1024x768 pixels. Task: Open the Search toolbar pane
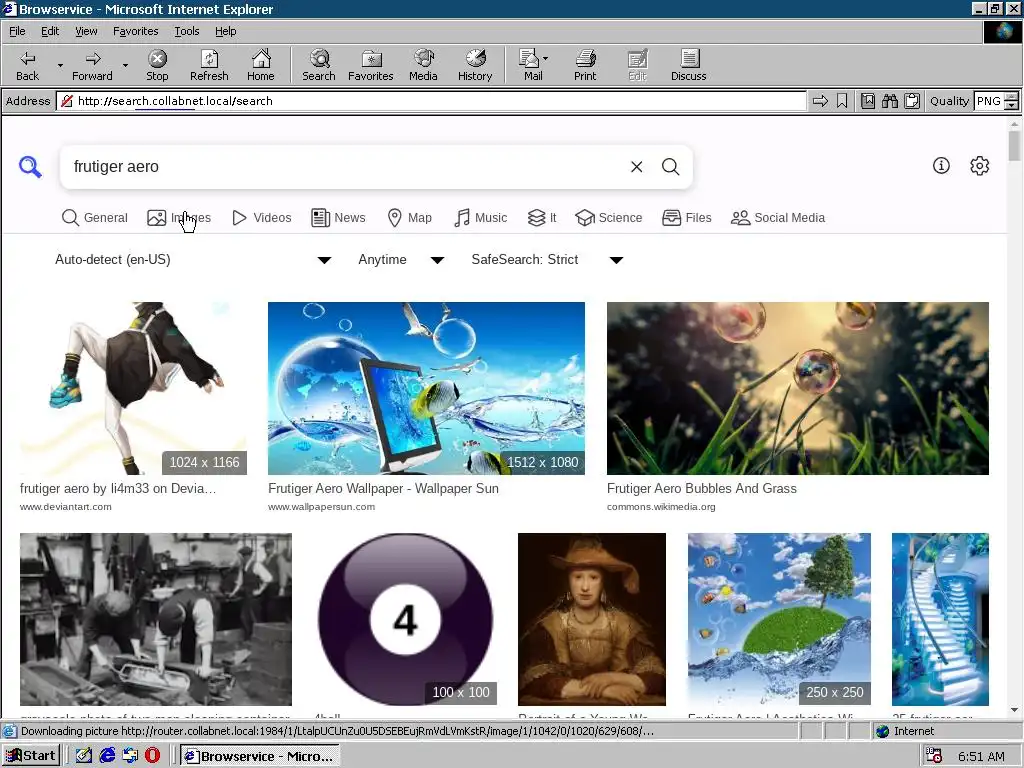click(x=319, y=65)
